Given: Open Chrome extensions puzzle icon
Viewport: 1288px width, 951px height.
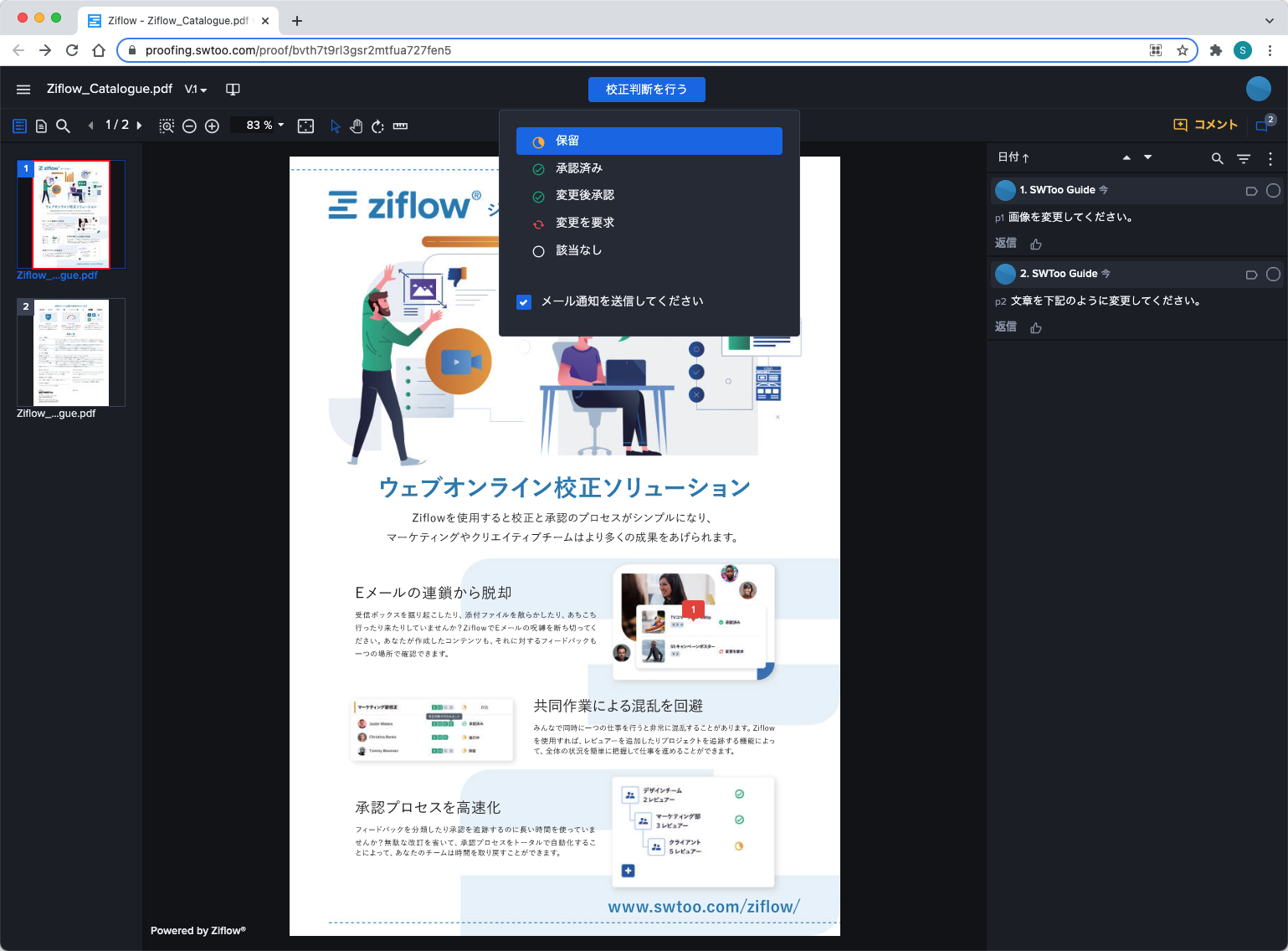Looking at the screenshot, I should coord(1216,50).
